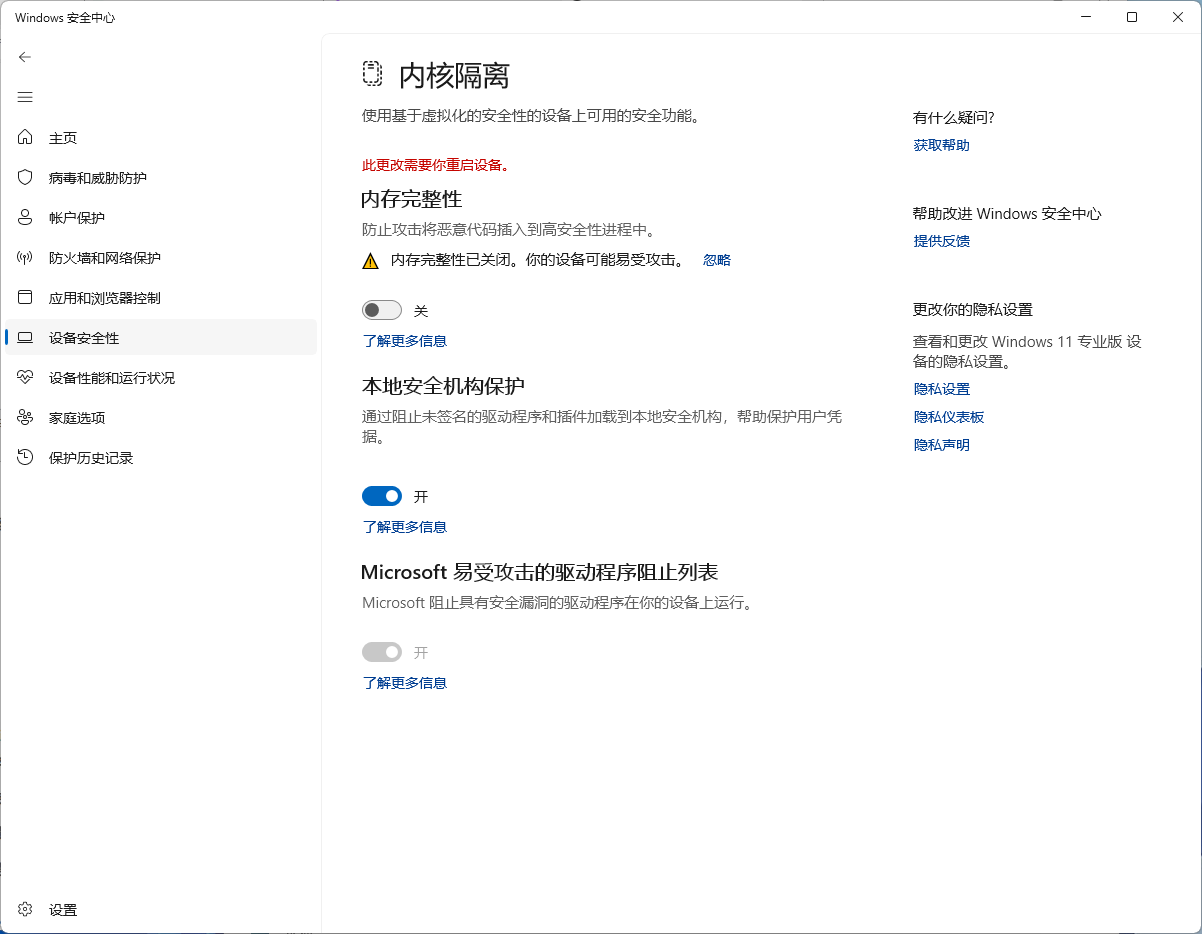Click the Home (主页) house icon
This screenshot has height=934, width=1202.
26,138
